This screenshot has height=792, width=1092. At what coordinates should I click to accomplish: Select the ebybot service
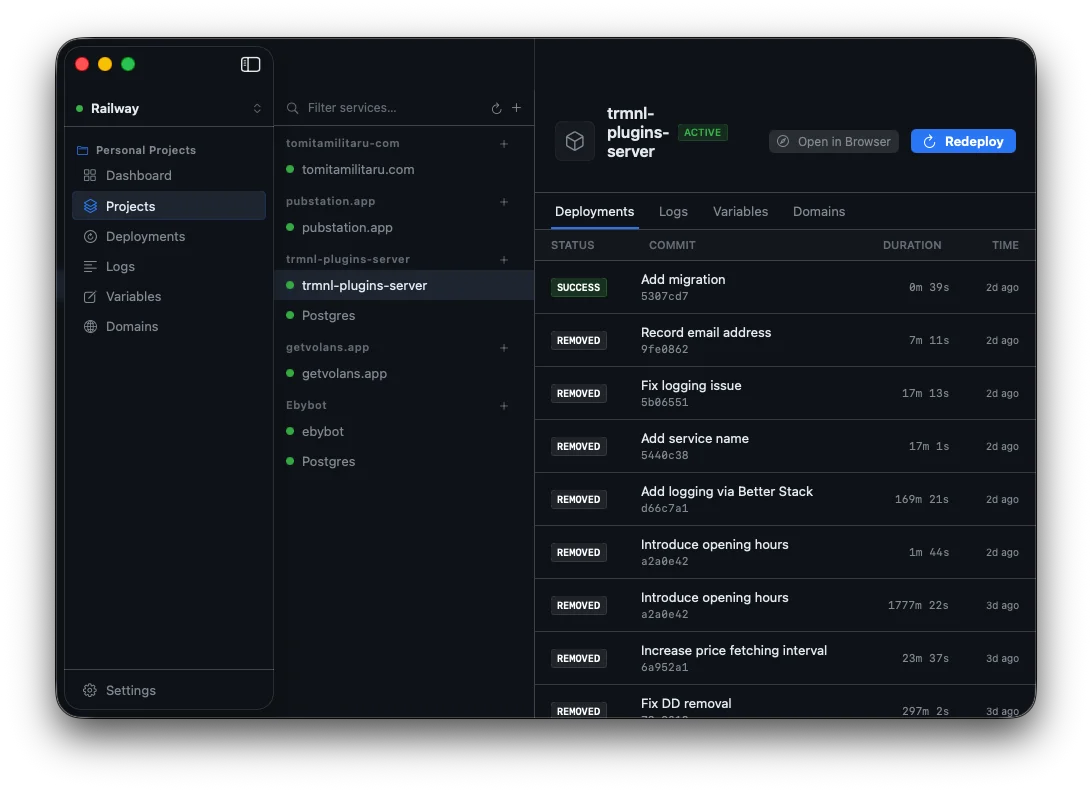tap(322, 431)
